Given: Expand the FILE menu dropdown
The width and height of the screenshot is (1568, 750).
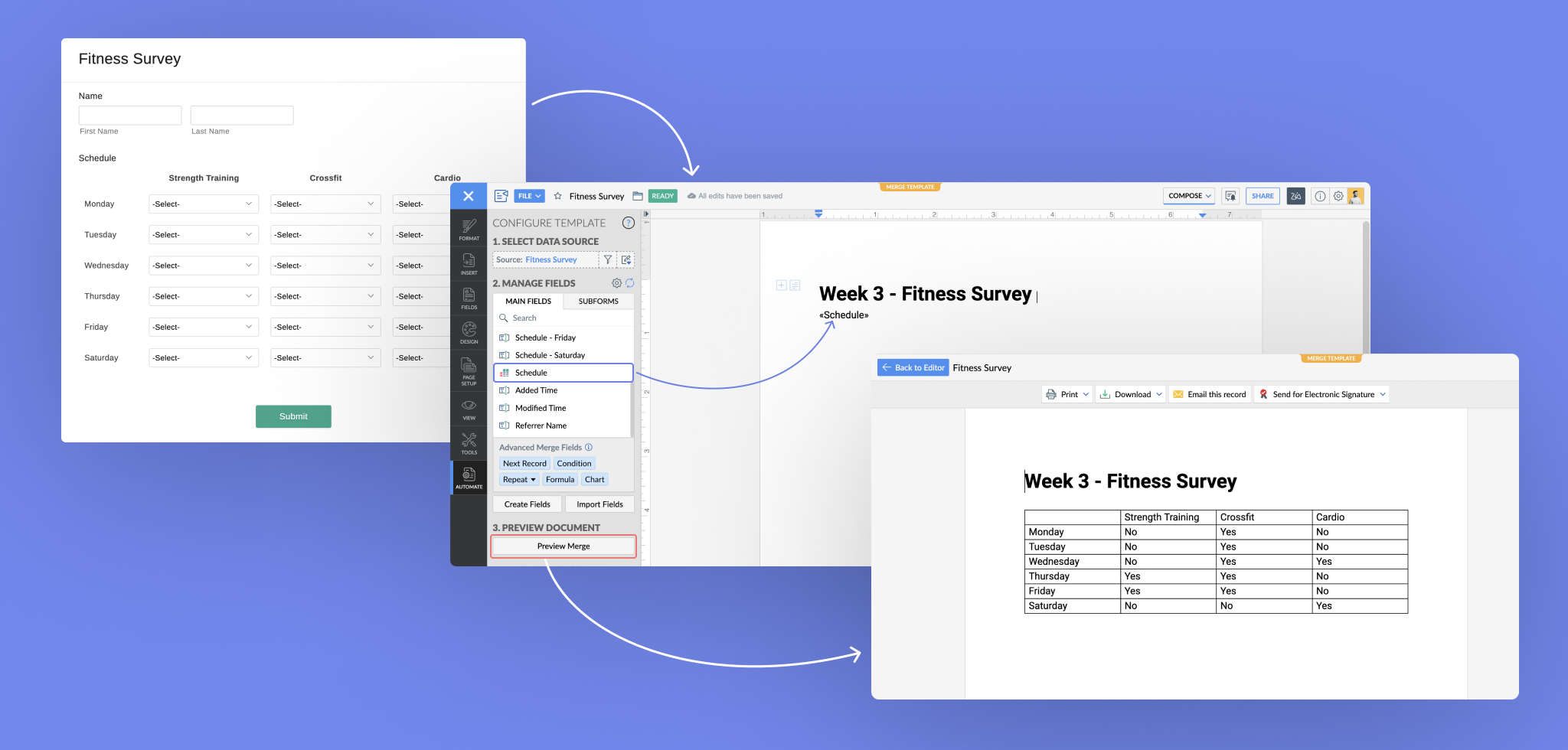Looking at the screenshot, I should coord(529,196).
